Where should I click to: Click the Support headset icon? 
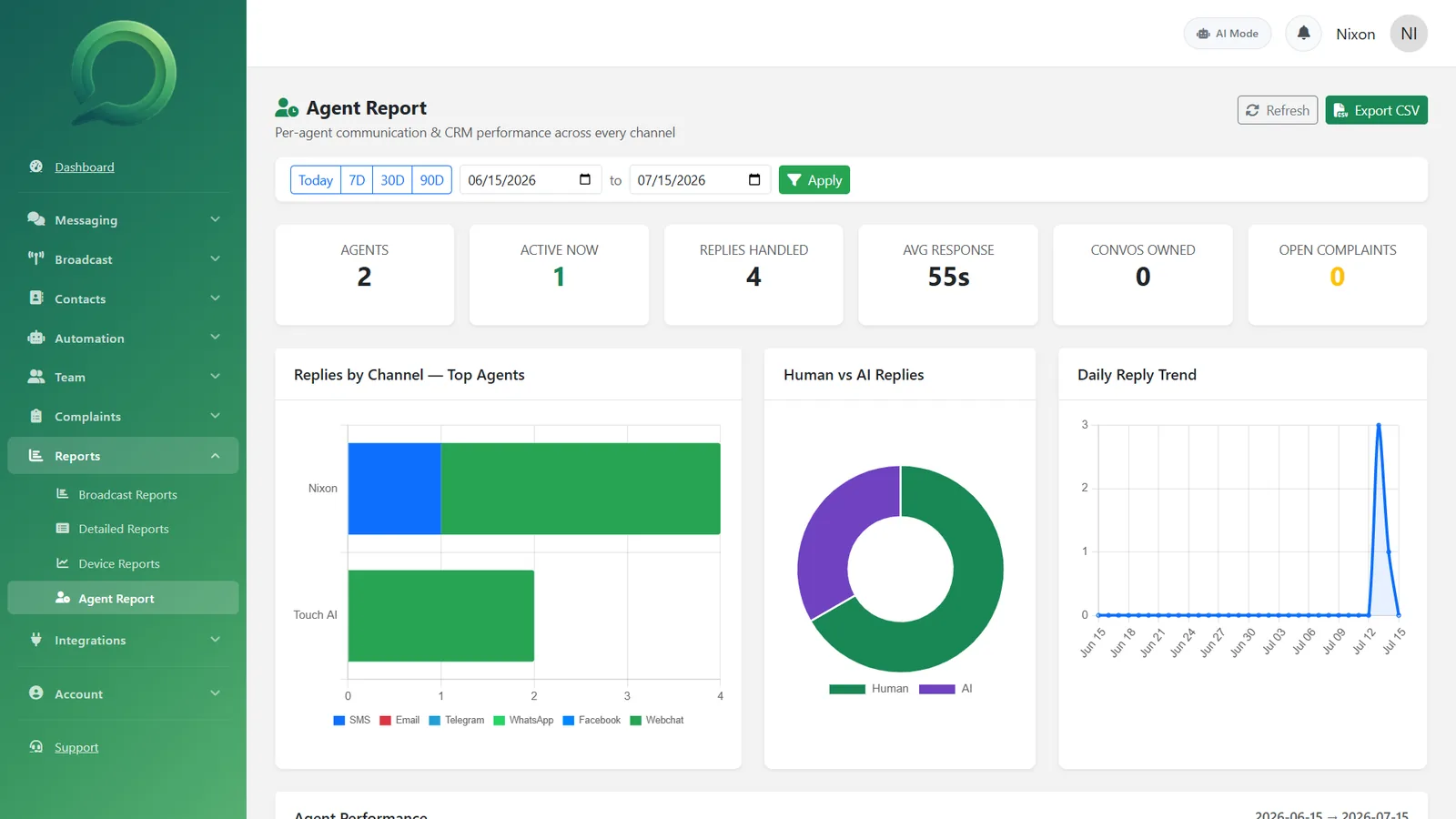point(36,747)
